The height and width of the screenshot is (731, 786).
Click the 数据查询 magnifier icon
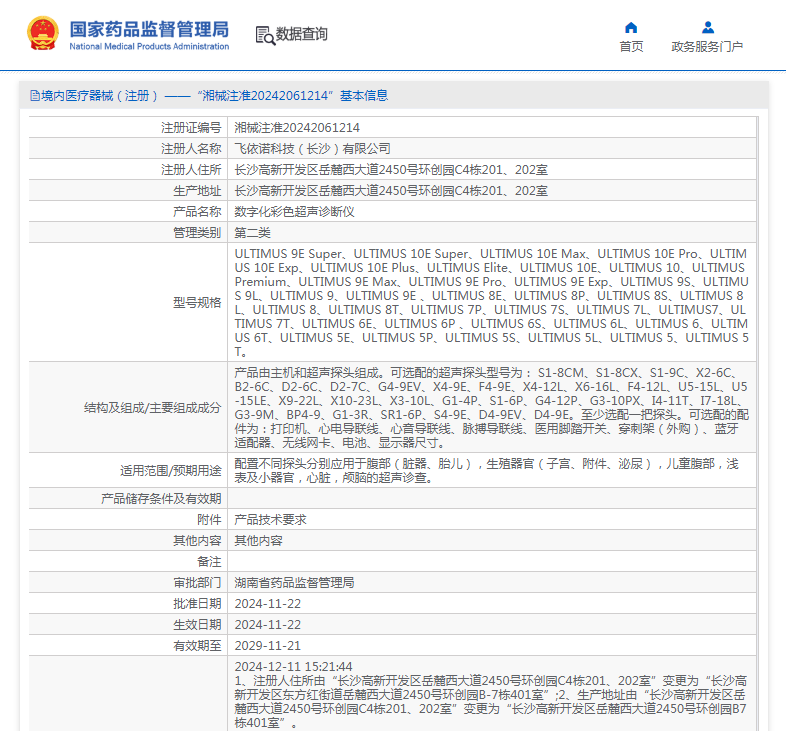265,35
